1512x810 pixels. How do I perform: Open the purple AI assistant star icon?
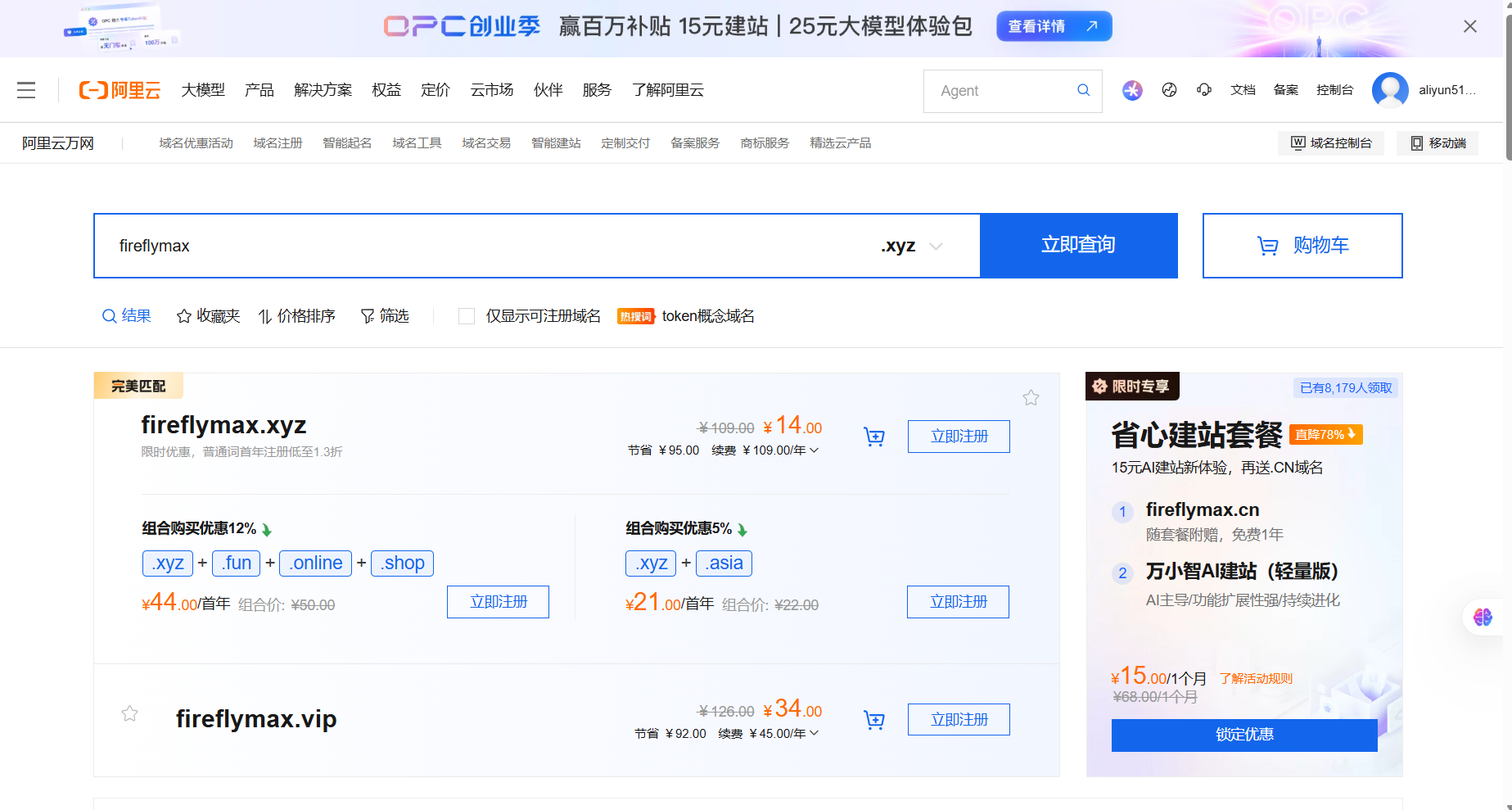[1132, 90]
